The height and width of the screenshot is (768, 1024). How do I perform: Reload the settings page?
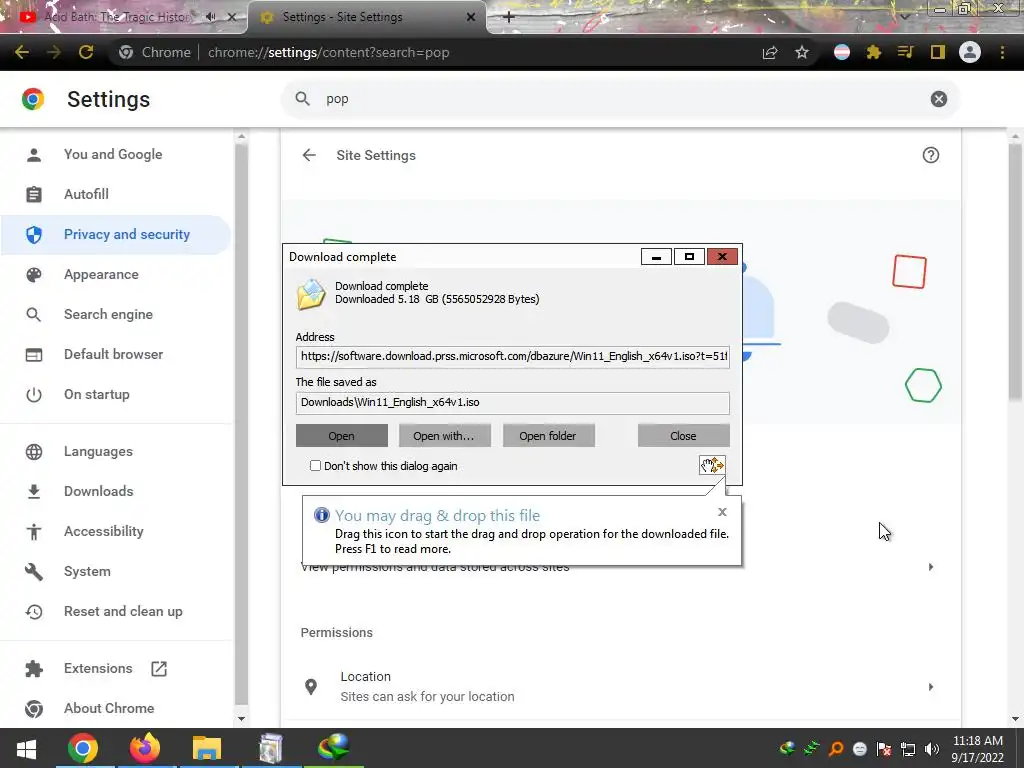coord(86,52)
